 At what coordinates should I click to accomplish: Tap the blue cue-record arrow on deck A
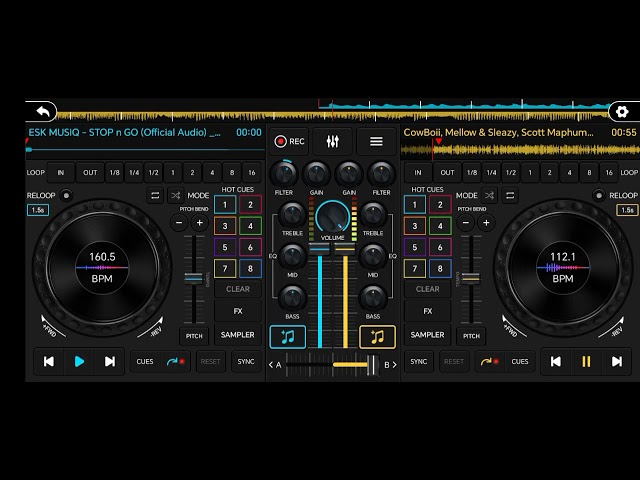tap(176, 361)
